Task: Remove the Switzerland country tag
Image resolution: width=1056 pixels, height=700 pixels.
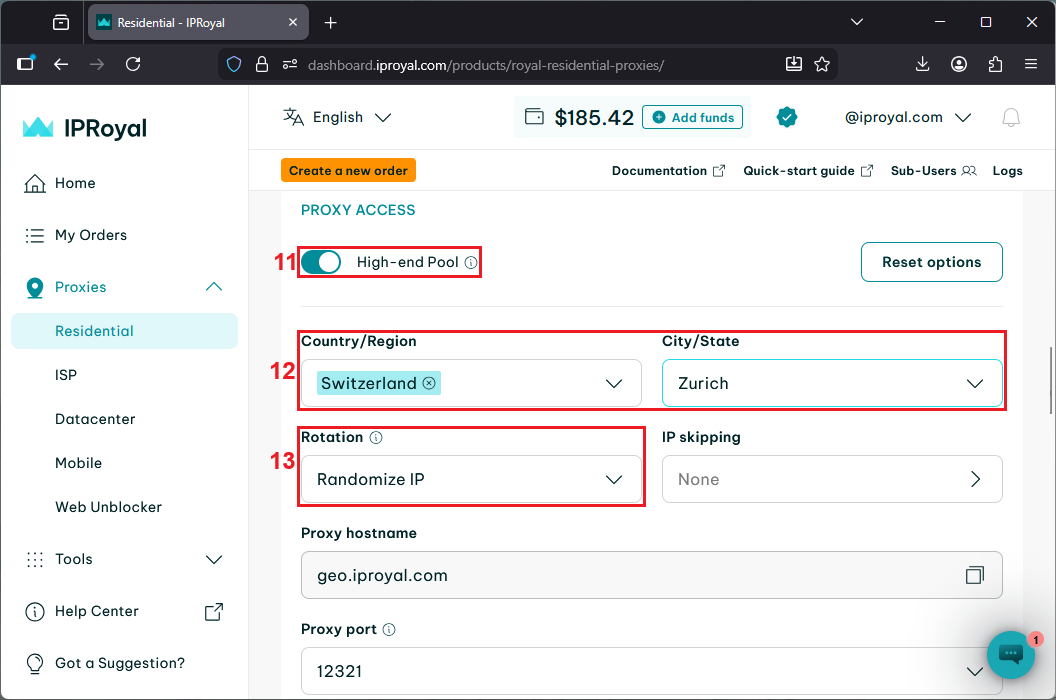Action: pos(429,383)
